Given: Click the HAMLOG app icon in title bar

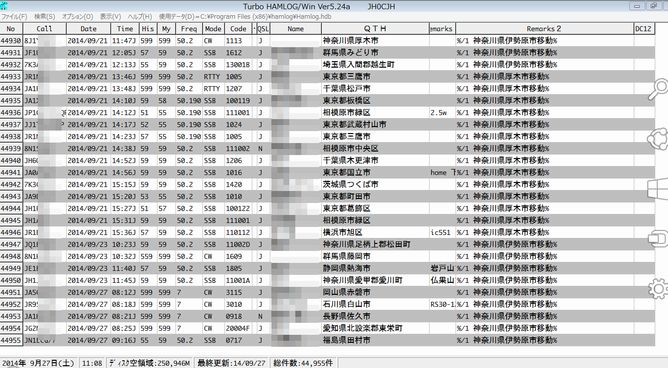Looking at the screenshot, I should [4, 6].
